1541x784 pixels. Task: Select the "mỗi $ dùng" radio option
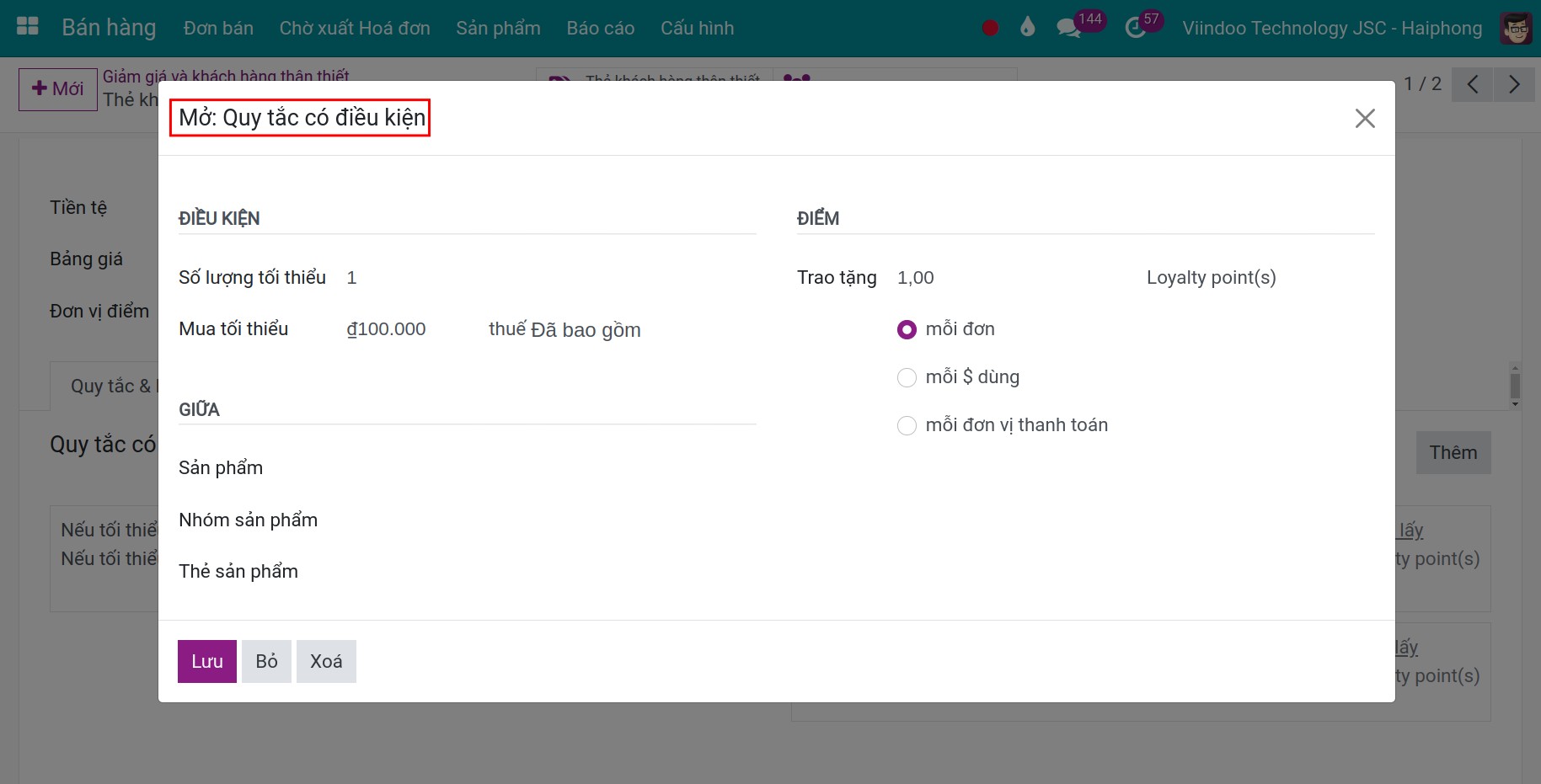[907, 377]
